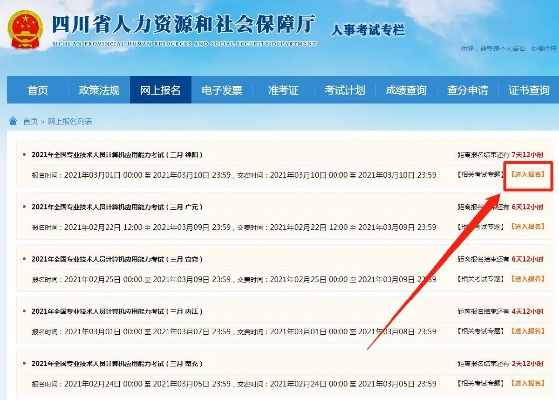Open the 准考证 navigation tab
The image size is (559, 400).
283,90
